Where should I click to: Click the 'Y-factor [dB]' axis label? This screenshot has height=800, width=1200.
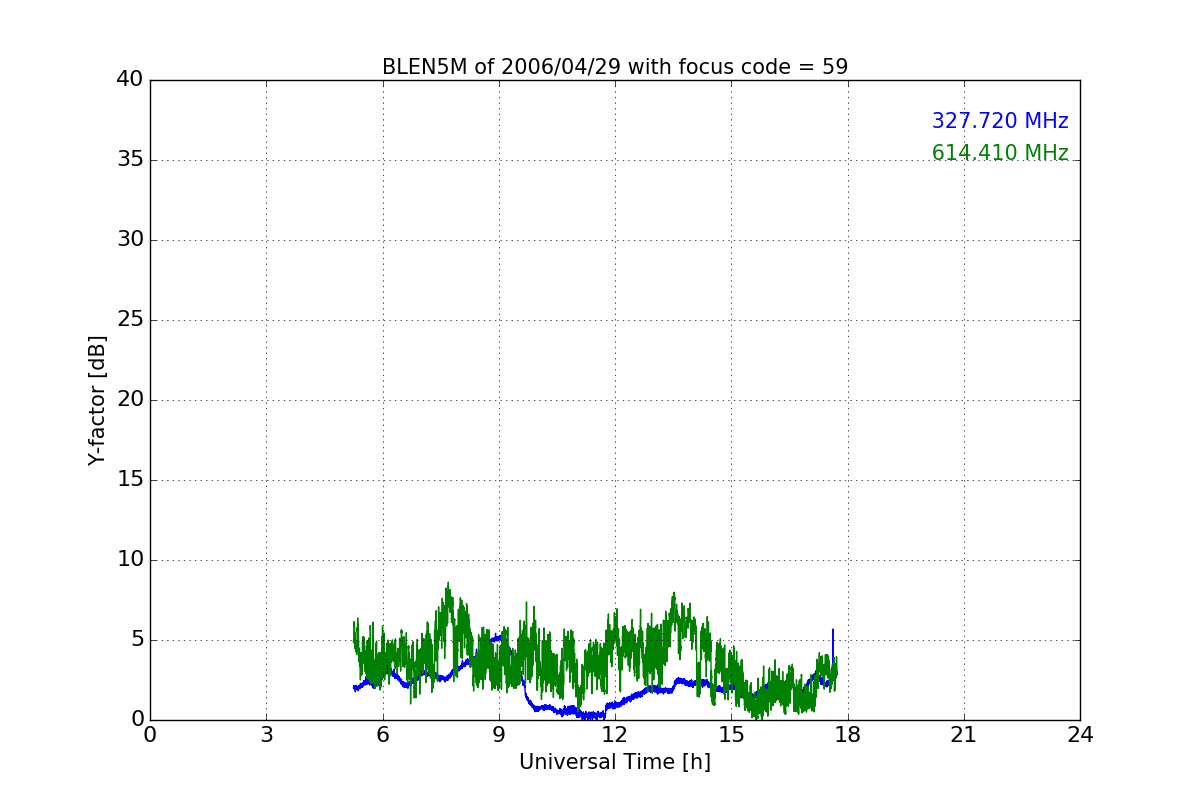[97, 400]
